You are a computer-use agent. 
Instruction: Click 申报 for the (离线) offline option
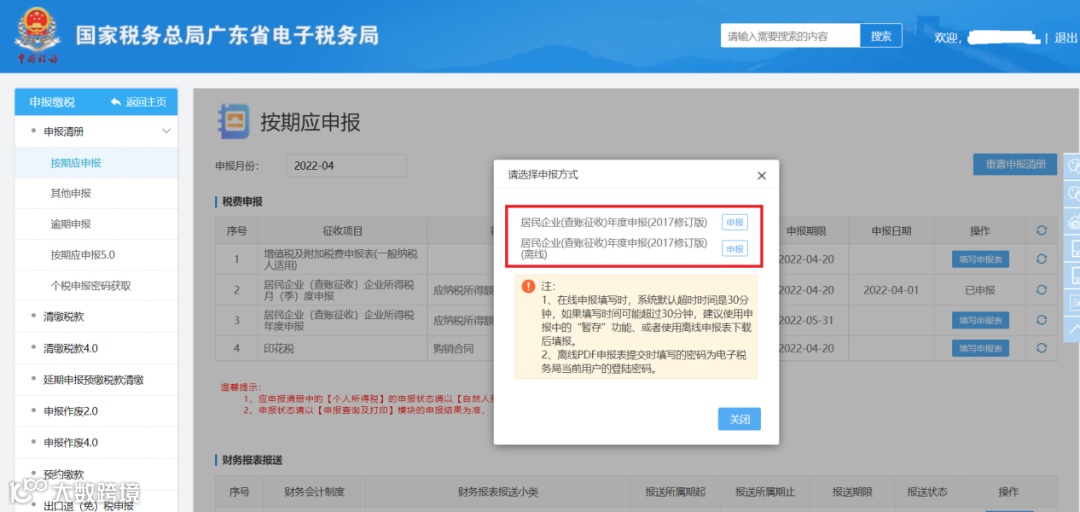pyautogui.click(x=735, y=249)
